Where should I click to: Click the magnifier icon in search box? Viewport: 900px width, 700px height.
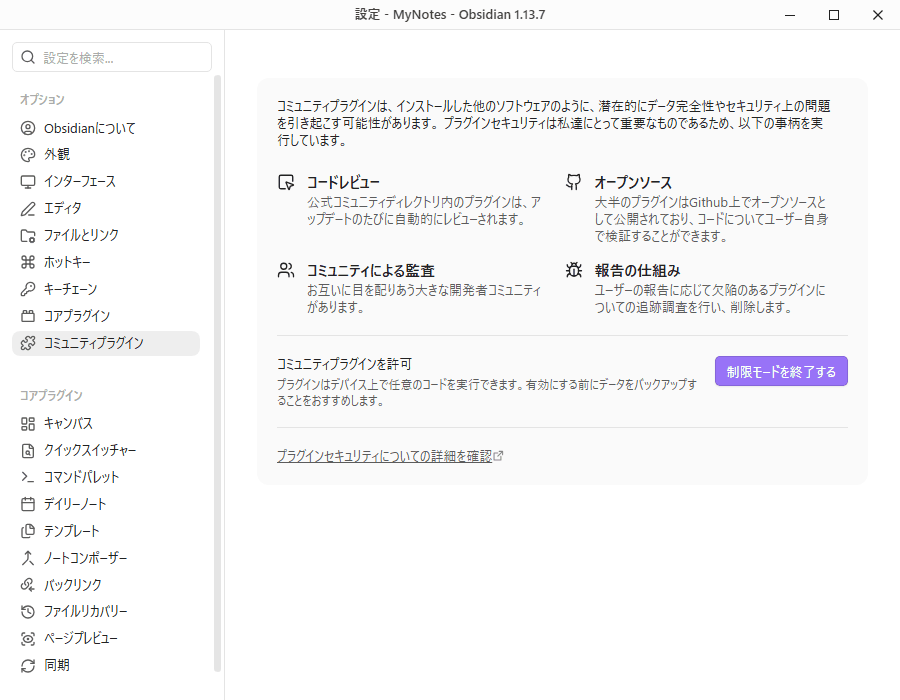click(28, 57)
